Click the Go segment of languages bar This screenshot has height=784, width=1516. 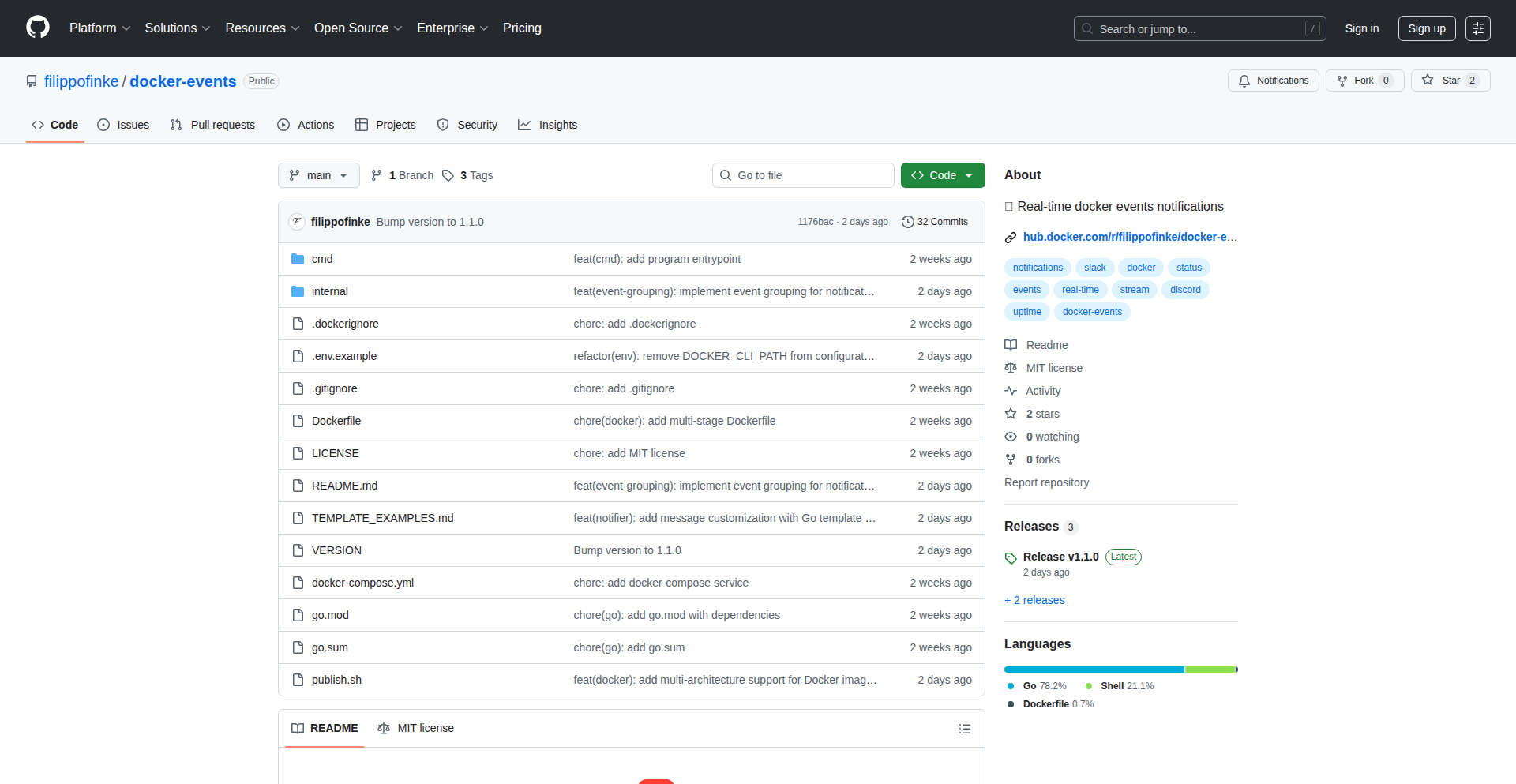pos(1094,670)
